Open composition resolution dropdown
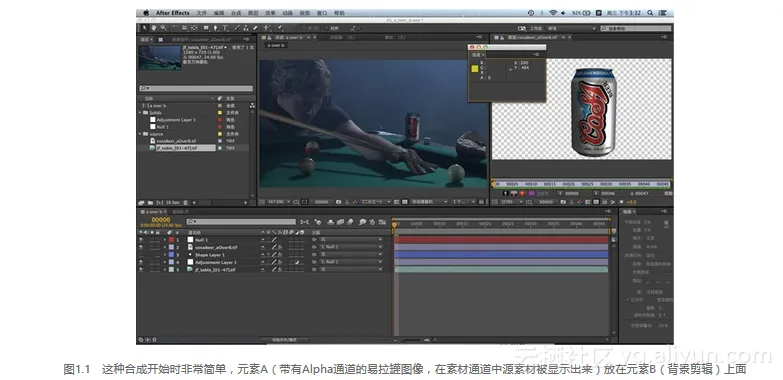This screenshot has width=783, height=380. (377, 202)
